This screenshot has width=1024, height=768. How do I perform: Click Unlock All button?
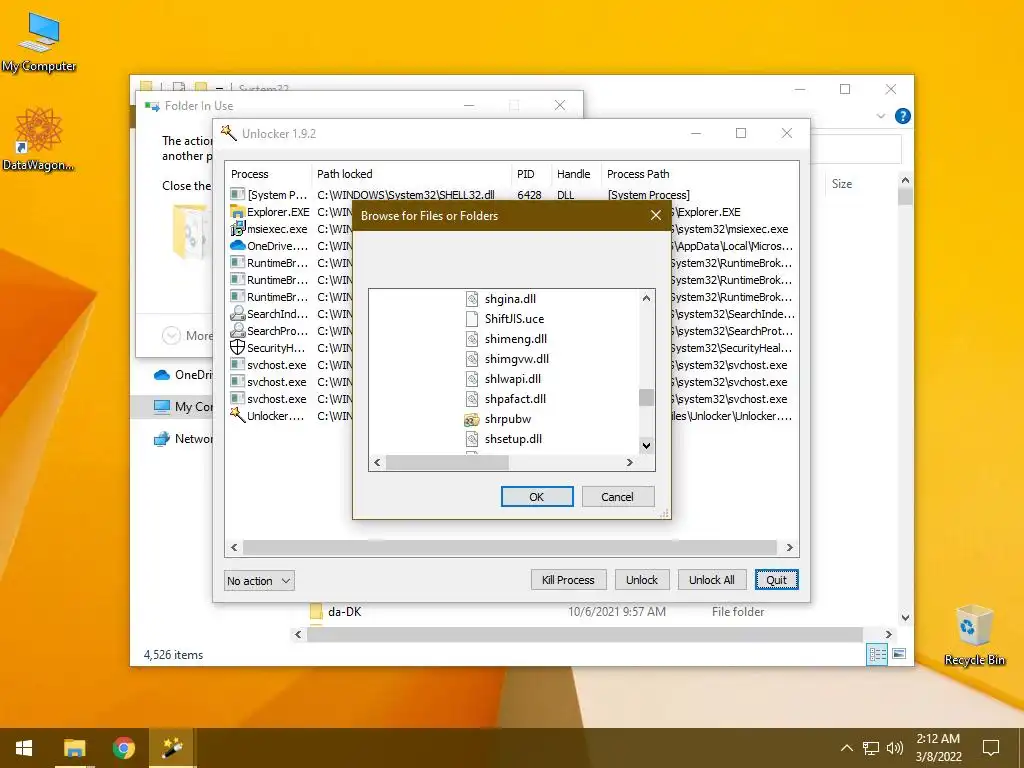pyautogui.click(x=711, y=580)
